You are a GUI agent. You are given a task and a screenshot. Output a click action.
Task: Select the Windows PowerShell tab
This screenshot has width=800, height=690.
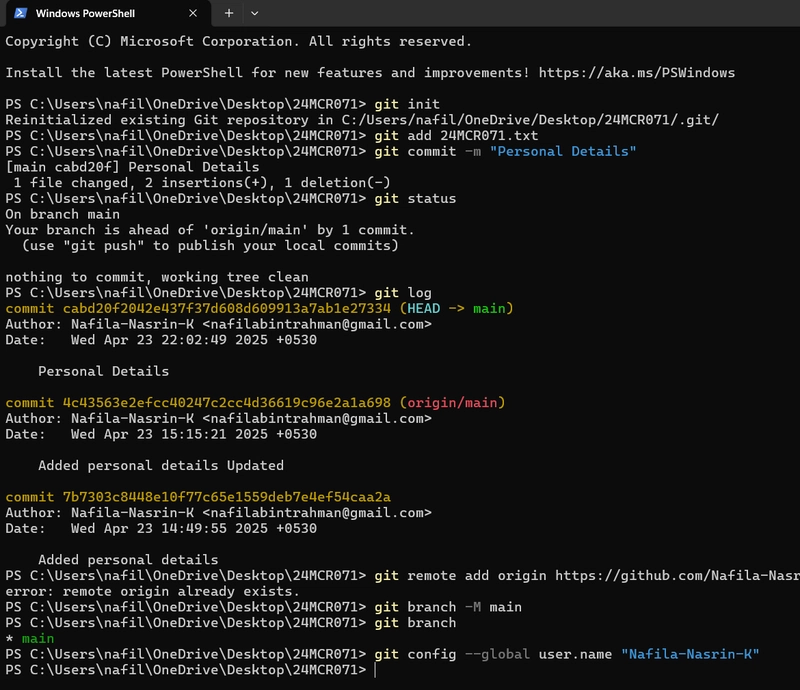(x=108, y=14)
